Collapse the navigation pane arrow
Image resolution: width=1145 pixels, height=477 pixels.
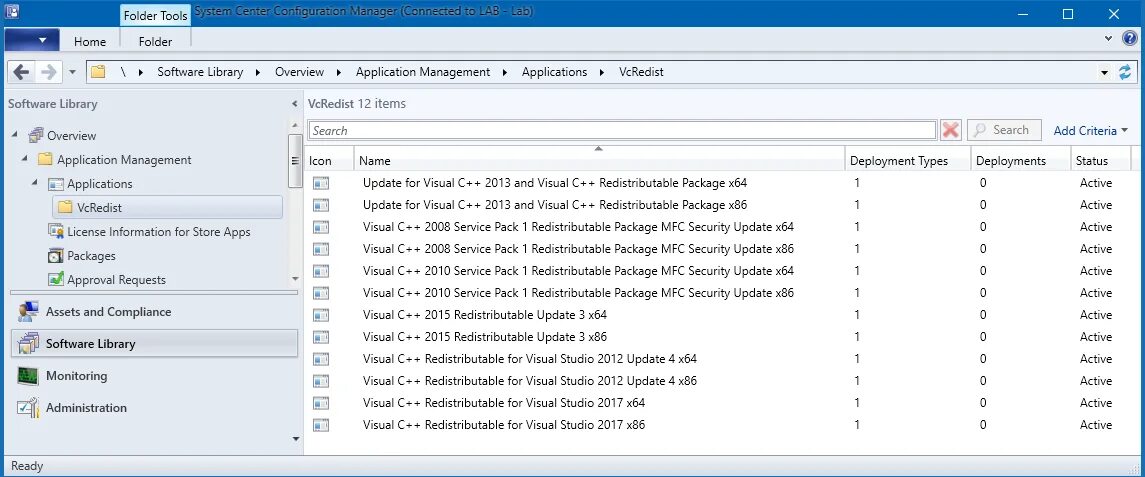tap(294, 104)
